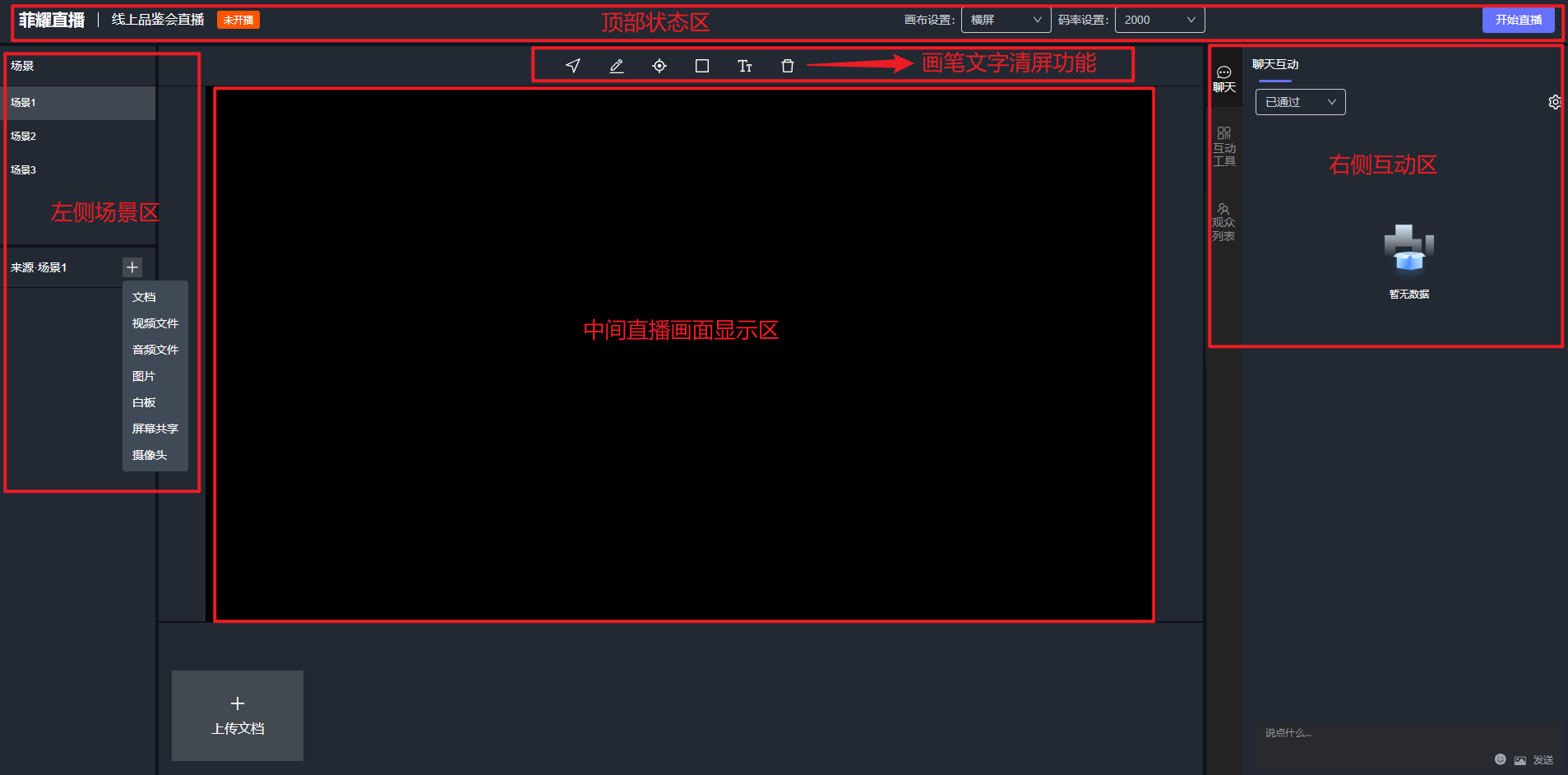Open the 观众列表 sidebar tab
Image resolution: width=1568 pixels, height=775 pixels.
1223,222
